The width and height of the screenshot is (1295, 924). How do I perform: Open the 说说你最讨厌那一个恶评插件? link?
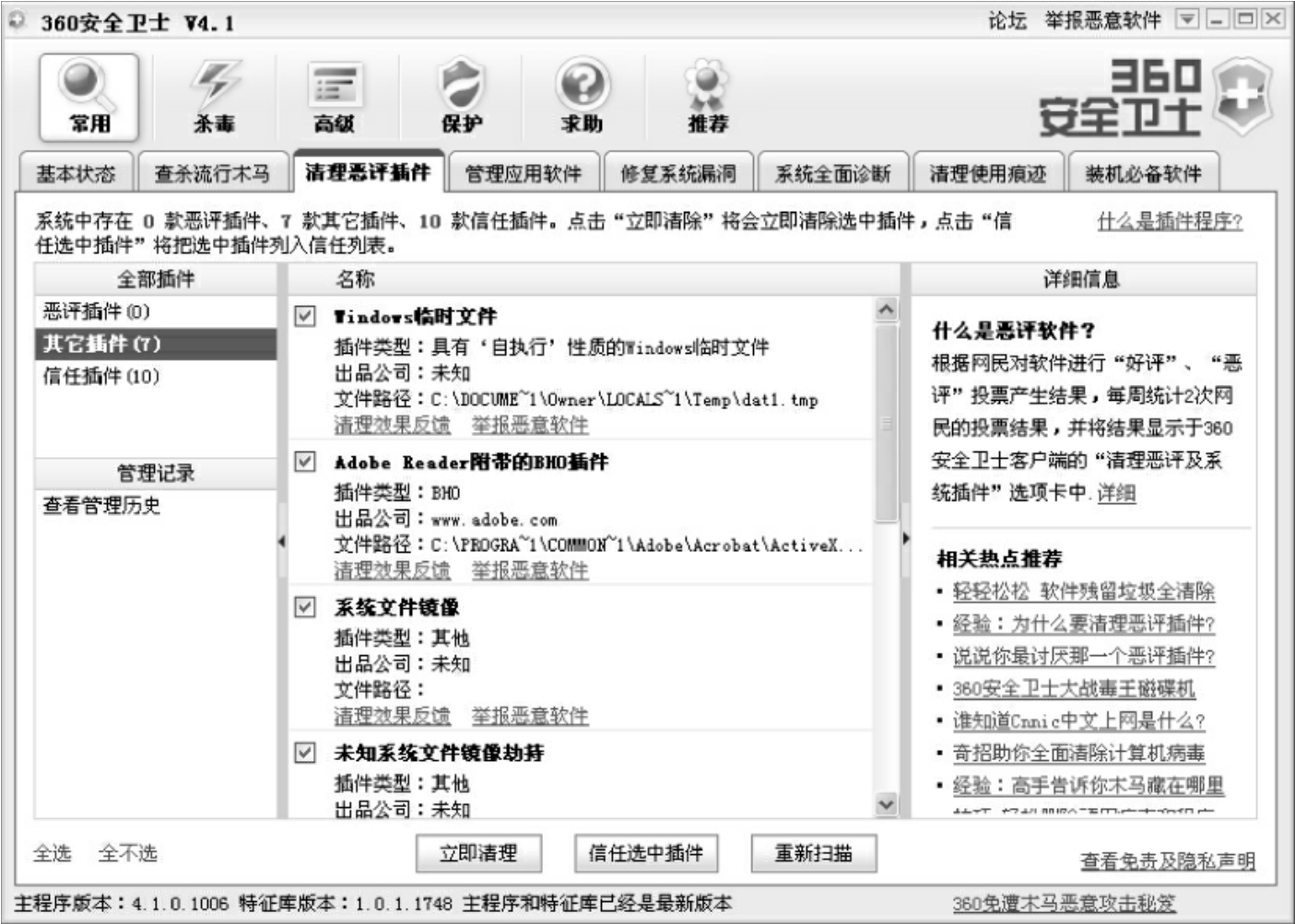pos(1084,656)
